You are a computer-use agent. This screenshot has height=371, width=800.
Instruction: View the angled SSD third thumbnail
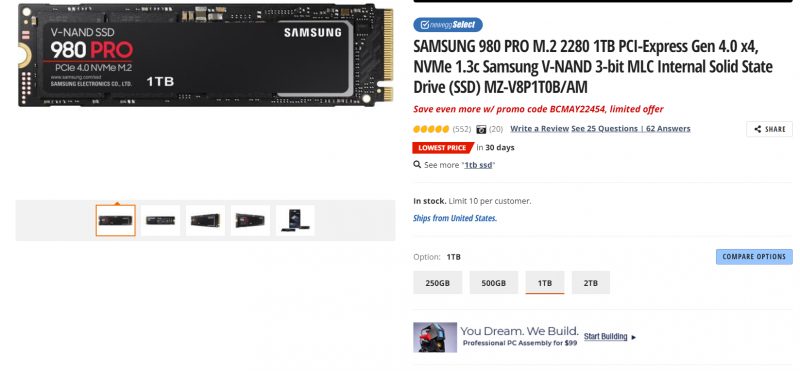[205, 220]
